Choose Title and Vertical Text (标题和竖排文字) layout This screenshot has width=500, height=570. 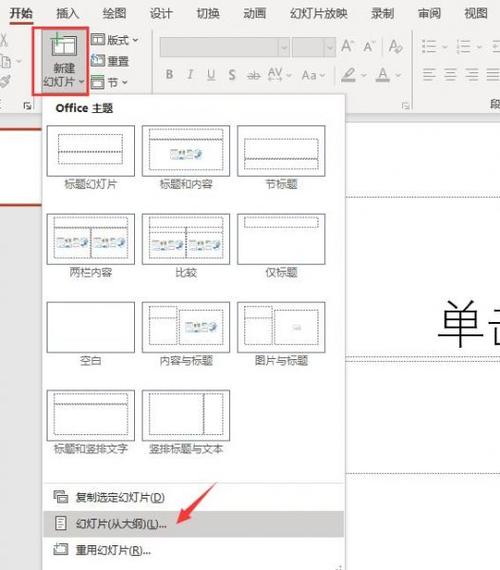pos(91,422)
